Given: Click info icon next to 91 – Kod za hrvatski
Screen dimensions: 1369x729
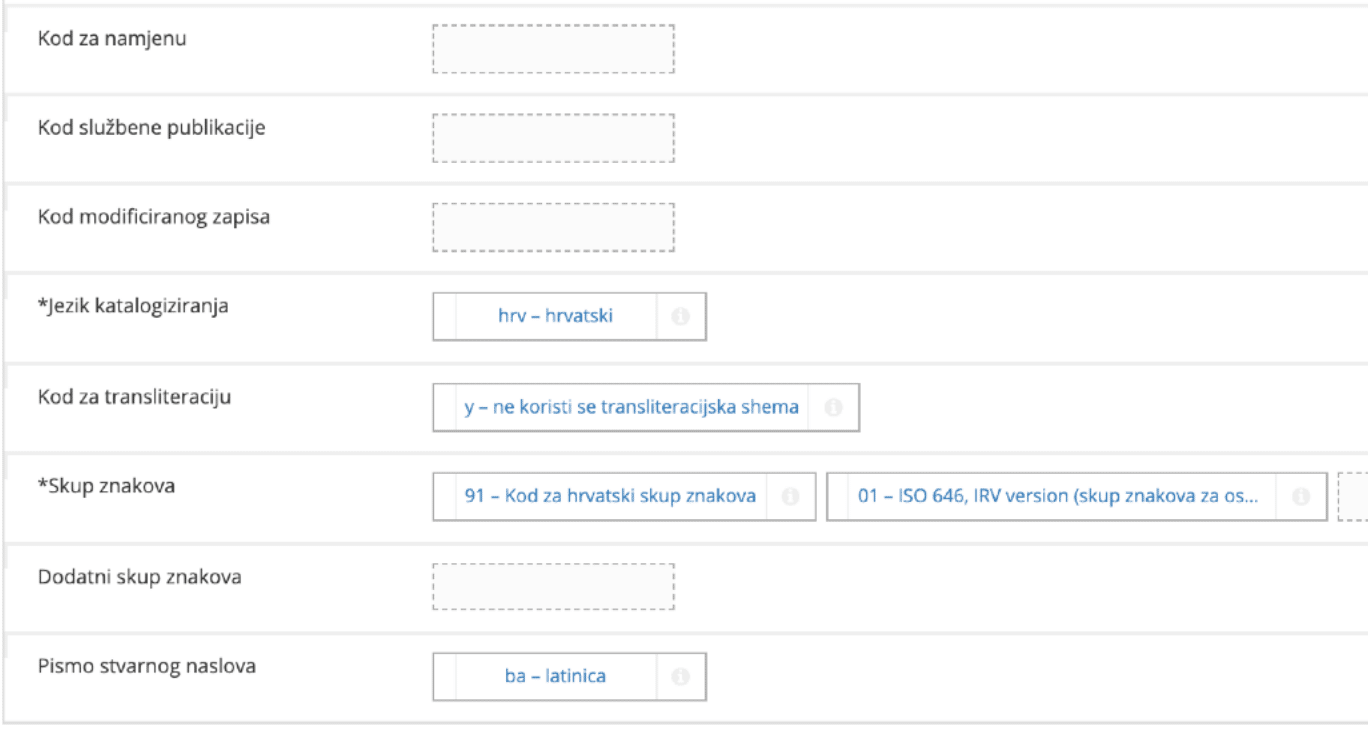Looking at the screenshot, I should click(x=791, y=497).
